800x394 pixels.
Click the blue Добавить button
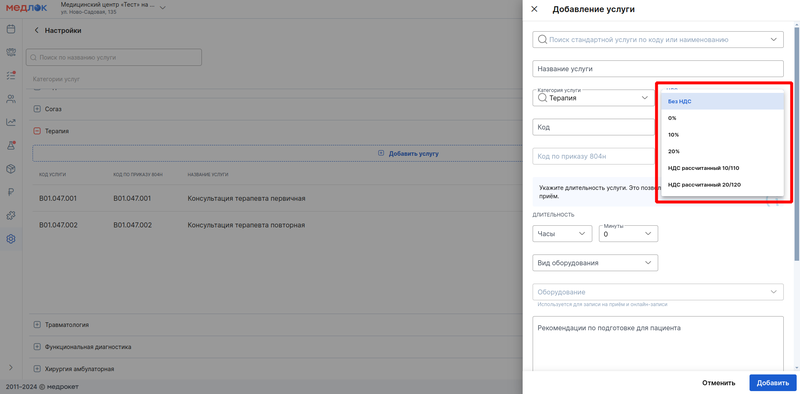(772, 383)
